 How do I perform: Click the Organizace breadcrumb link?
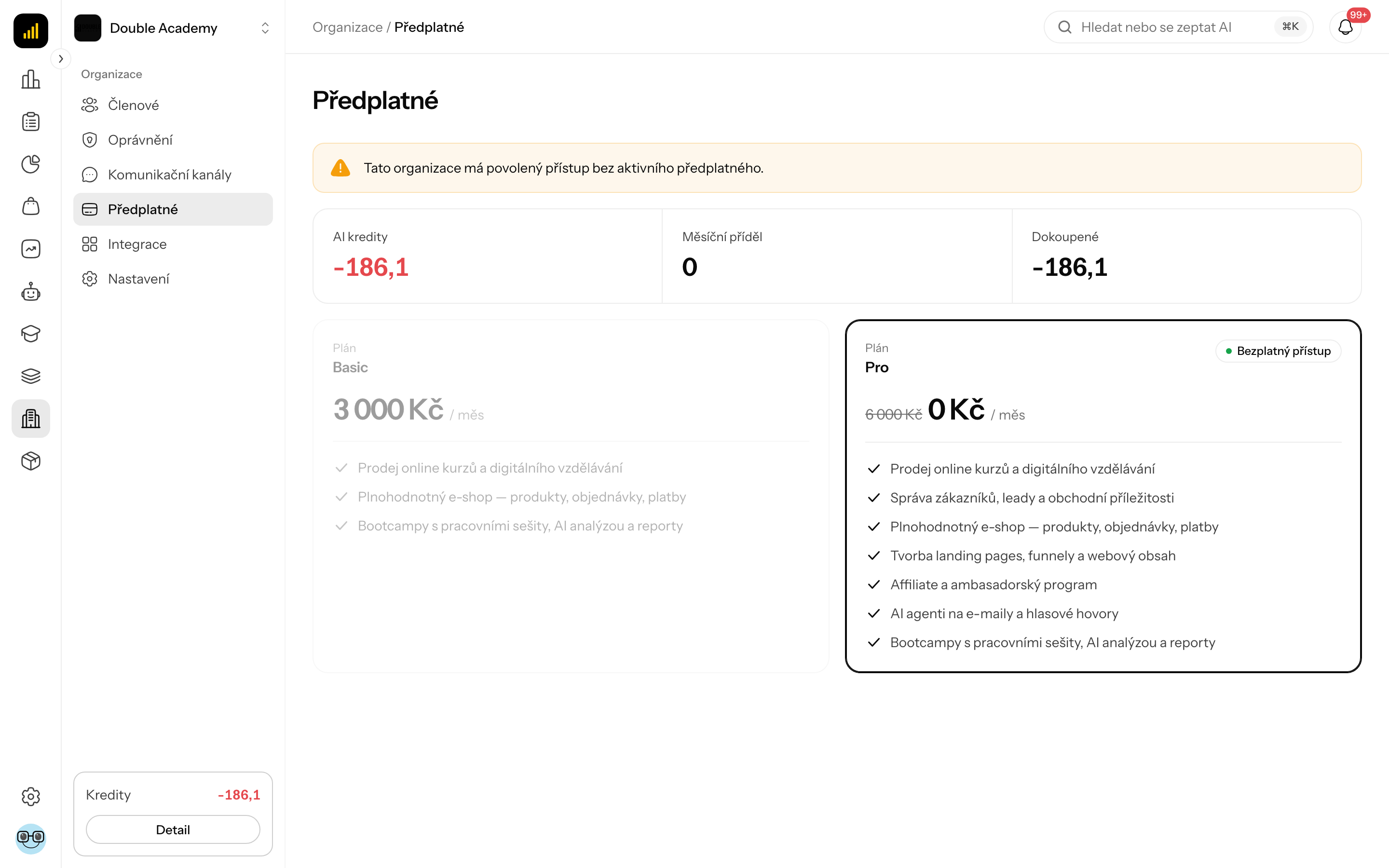(347, 27)
